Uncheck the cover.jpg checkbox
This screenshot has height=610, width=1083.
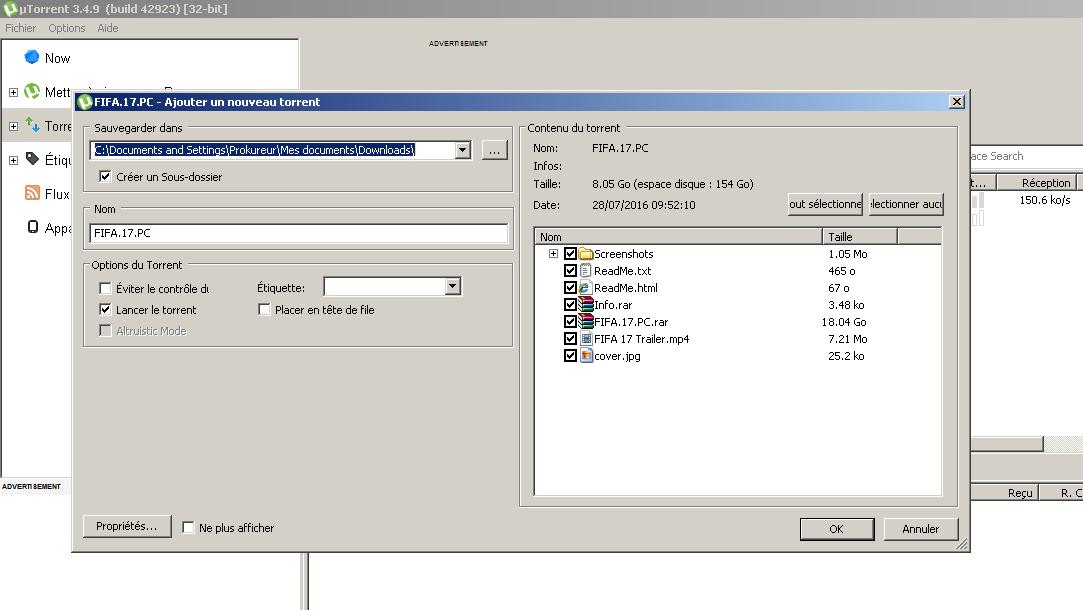[570, 356]
